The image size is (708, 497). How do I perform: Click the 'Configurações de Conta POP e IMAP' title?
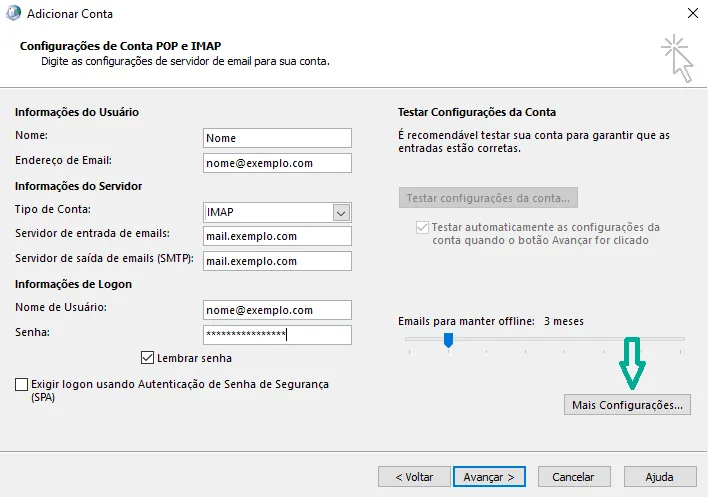tap(121, 46)
